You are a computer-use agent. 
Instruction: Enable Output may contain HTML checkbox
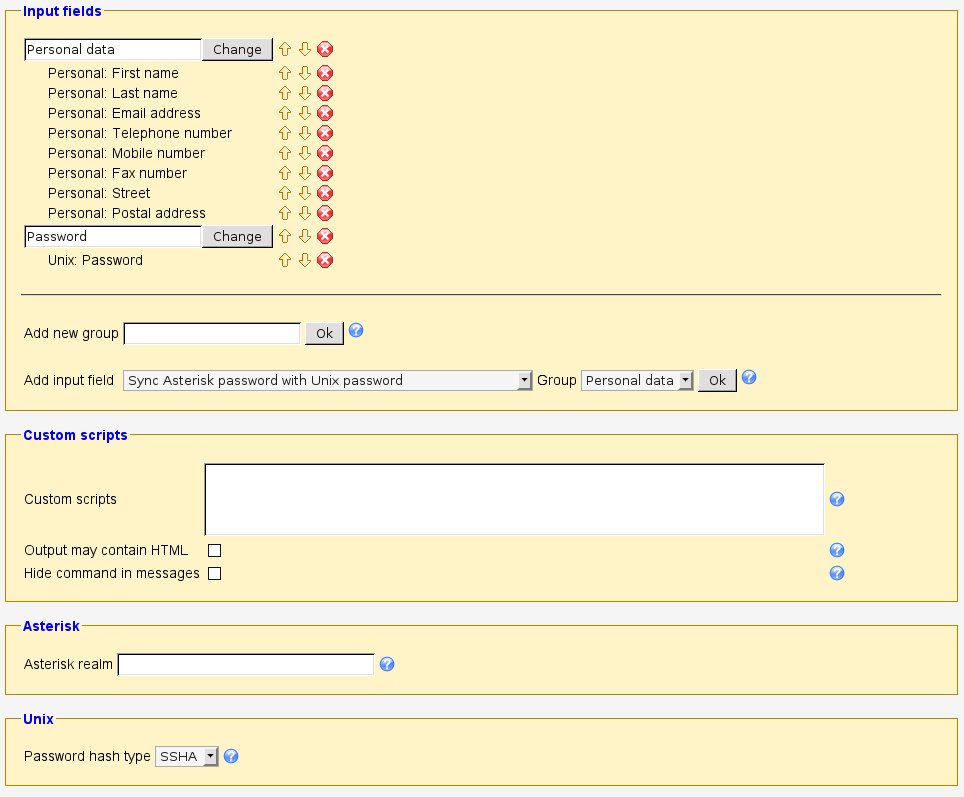pyautogui.click(x=214, y=550)
